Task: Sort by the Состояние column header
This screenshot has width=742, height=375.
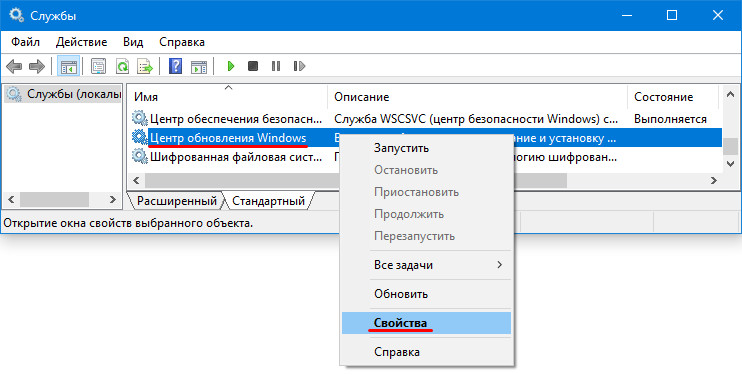Action: click(673, 97)
